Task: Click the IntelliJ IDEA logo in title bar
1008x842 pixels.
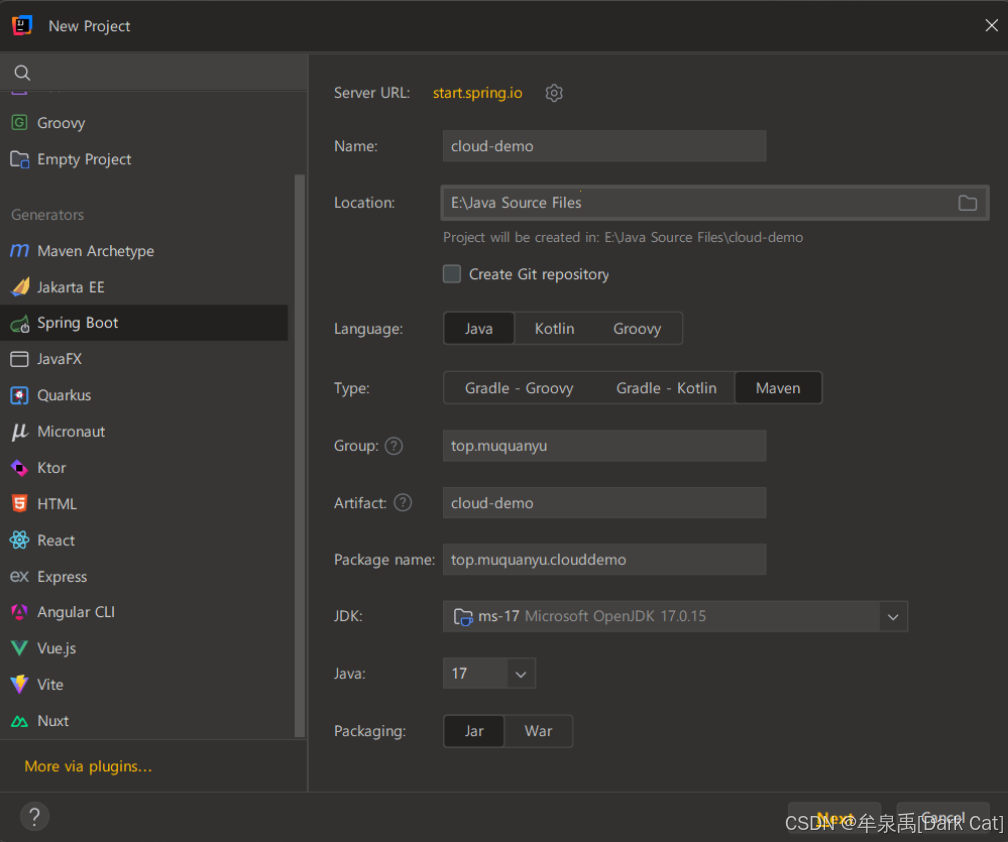Action: (22, 26)
